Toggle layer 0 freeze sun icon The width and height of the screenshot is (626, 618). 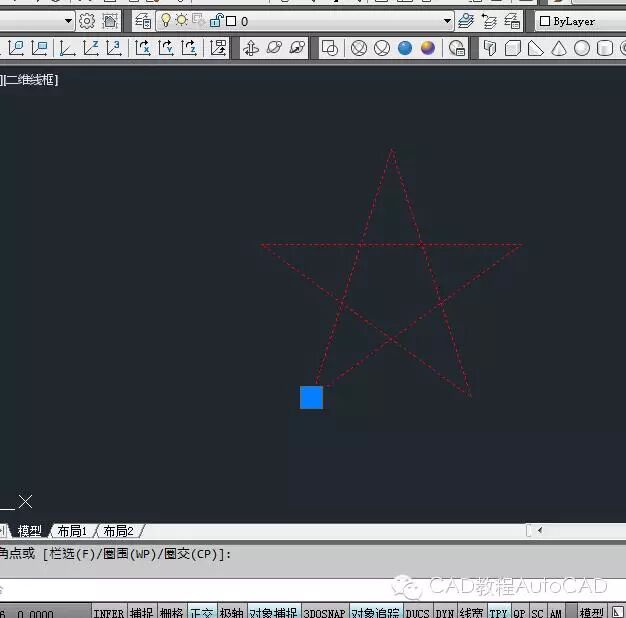(x=182, y=20)
